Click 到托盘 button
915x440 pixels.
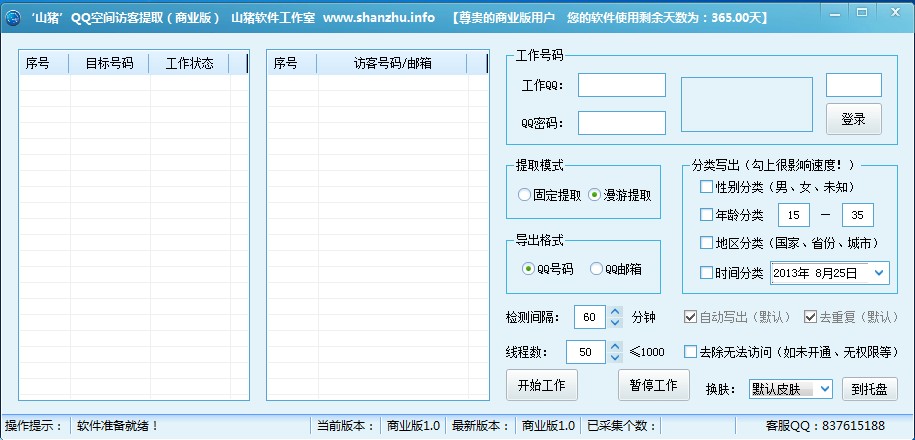point(869,389)
